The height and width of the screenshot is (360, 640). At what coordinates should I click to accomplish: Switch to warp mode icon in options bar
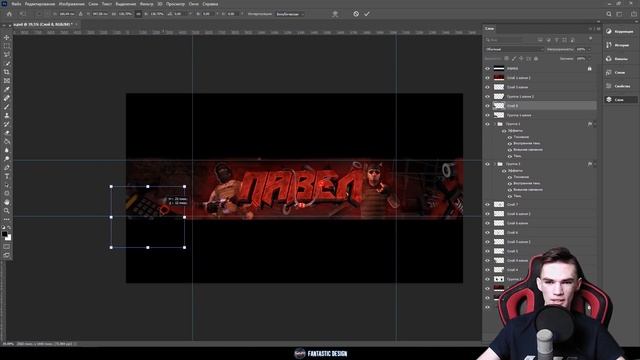[x=335, y=14]
